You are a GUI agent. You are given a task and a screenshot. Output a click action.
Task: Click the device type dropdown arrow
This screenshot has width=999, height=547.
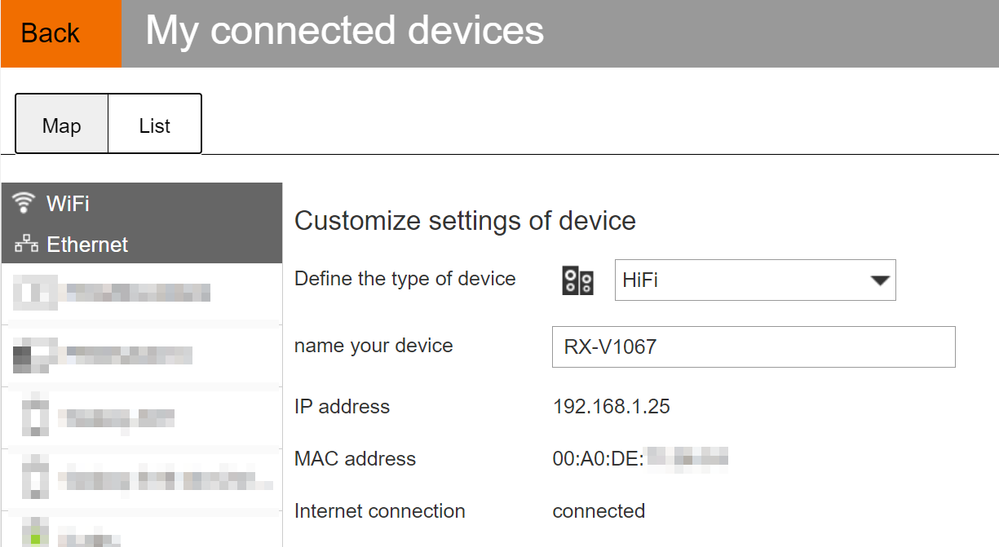coord(879,281)
